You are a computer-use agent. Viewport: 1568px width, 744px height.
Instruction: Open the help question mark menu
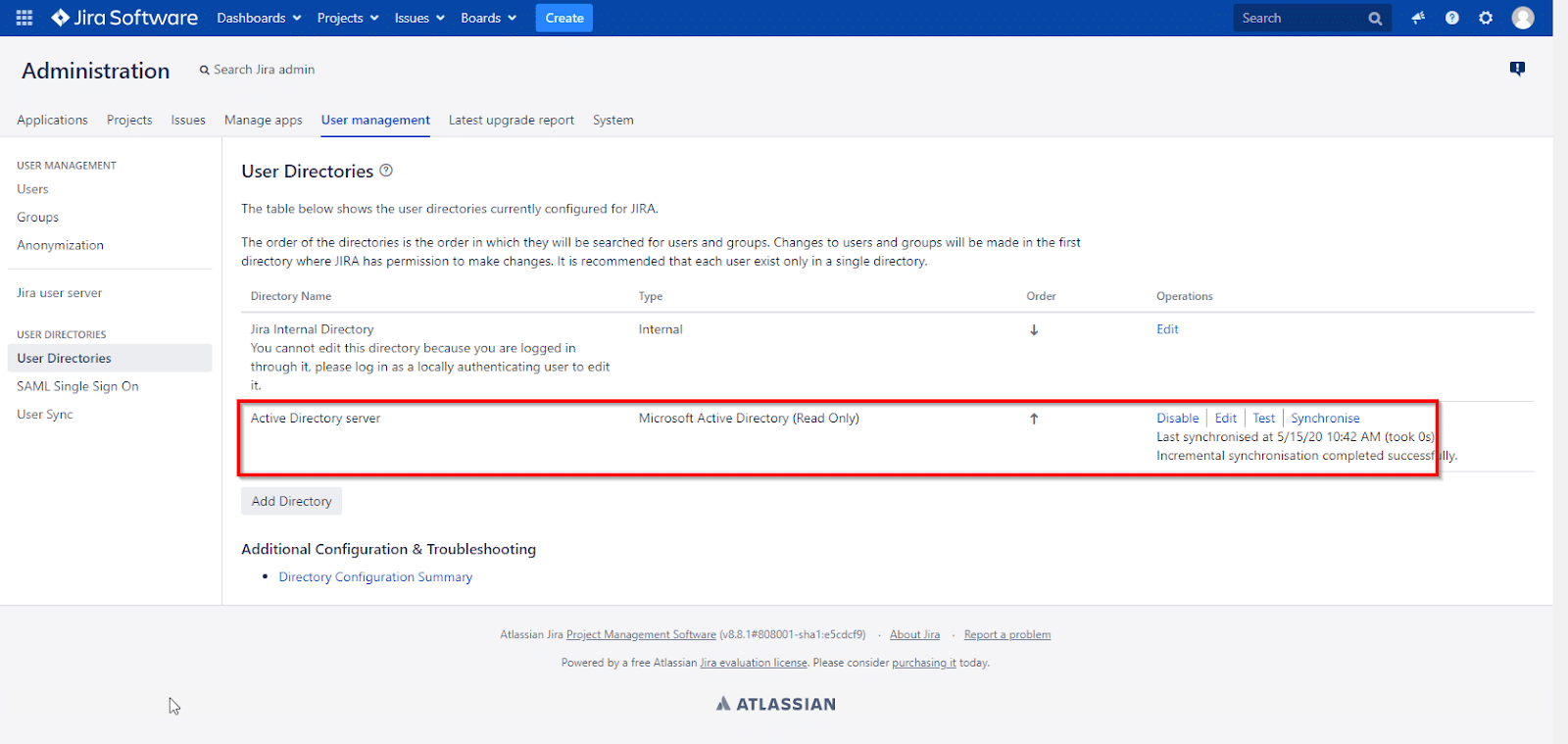(1451, 18)
